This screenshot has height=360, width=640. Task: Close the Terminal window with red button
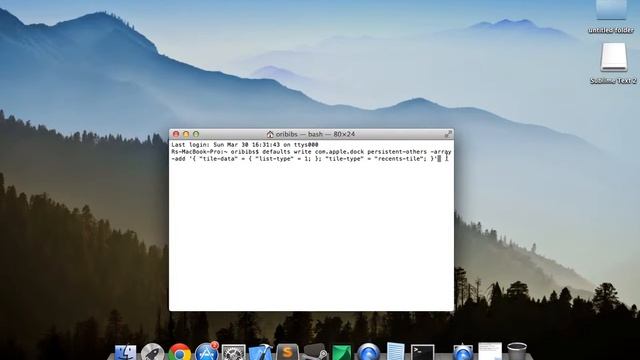tap(176, 134)
